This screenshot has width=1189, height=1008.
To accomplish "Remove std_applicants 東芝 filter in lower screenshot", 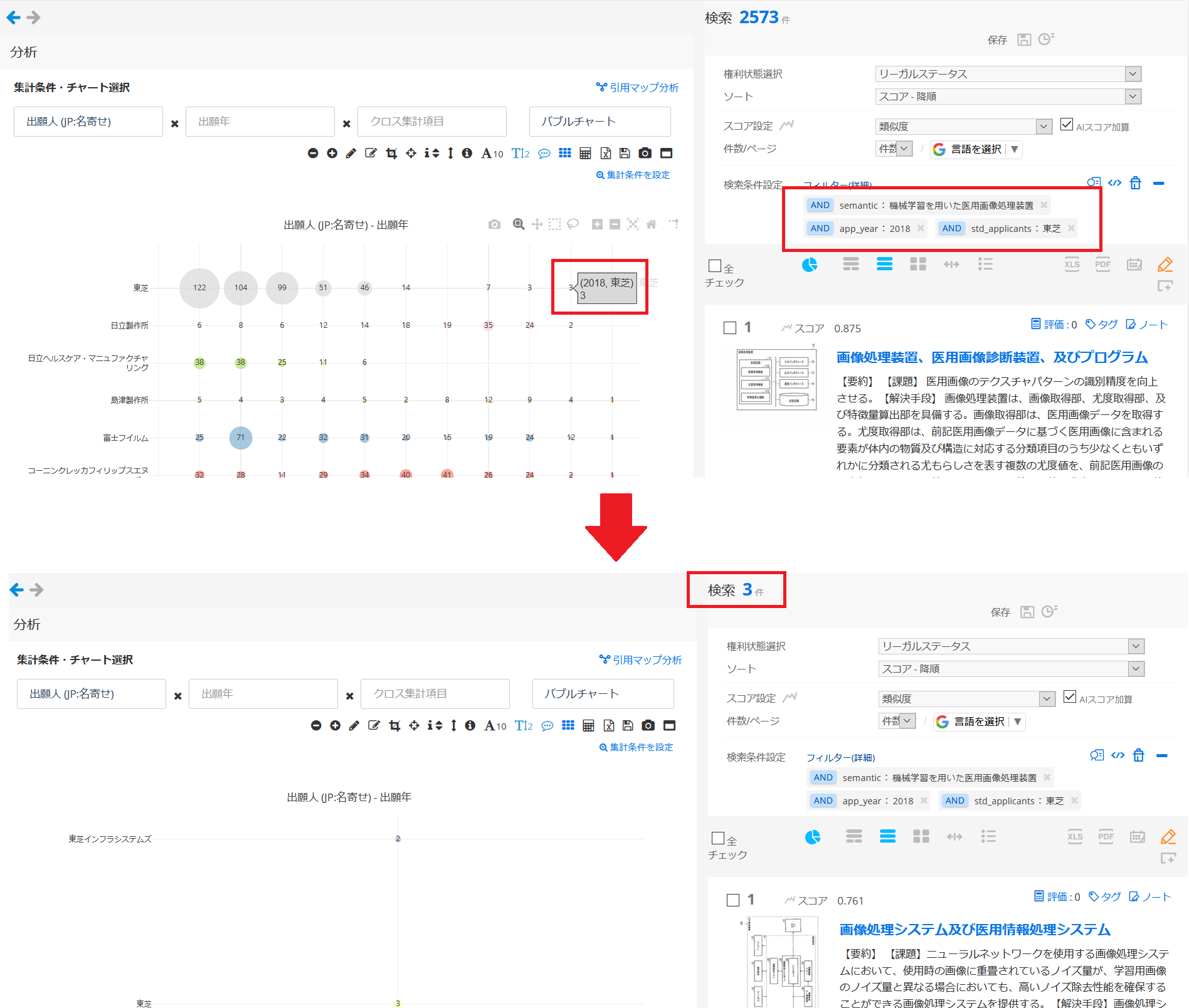I will click(1074, 801).
